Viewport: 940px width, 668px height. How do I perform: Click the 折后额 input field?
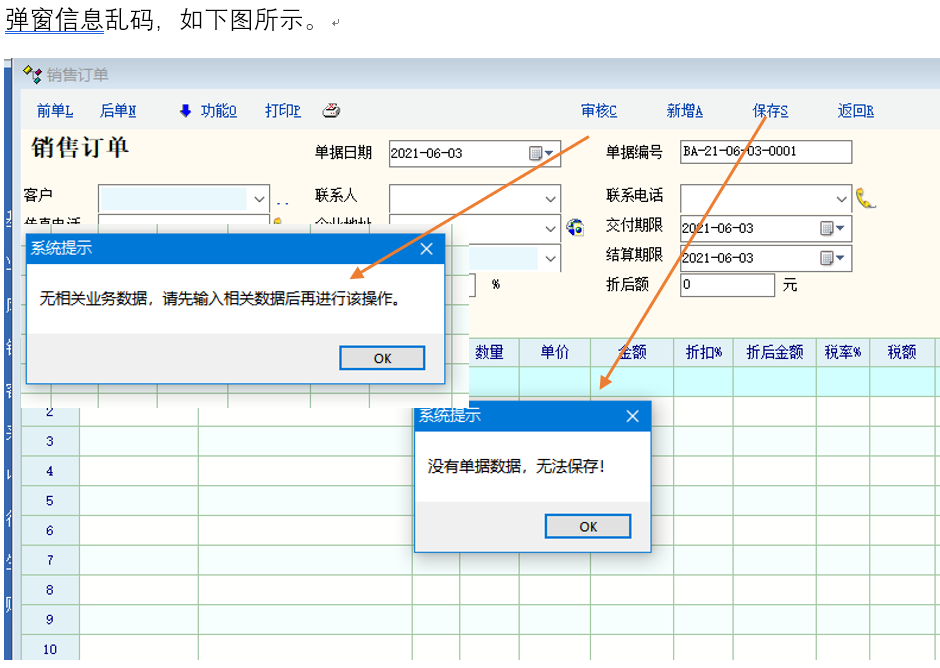coord(727,285)
